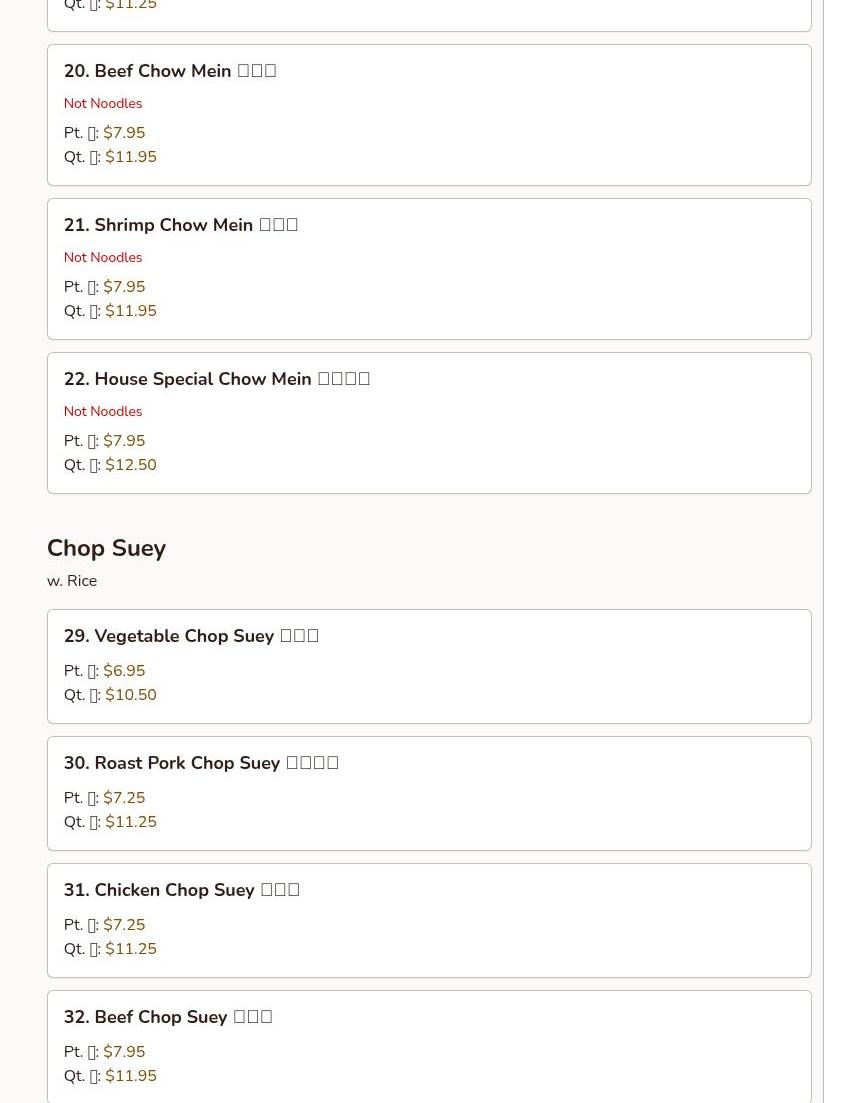Open 30. Roast Pork Chop Suey item

pos(429,793)
